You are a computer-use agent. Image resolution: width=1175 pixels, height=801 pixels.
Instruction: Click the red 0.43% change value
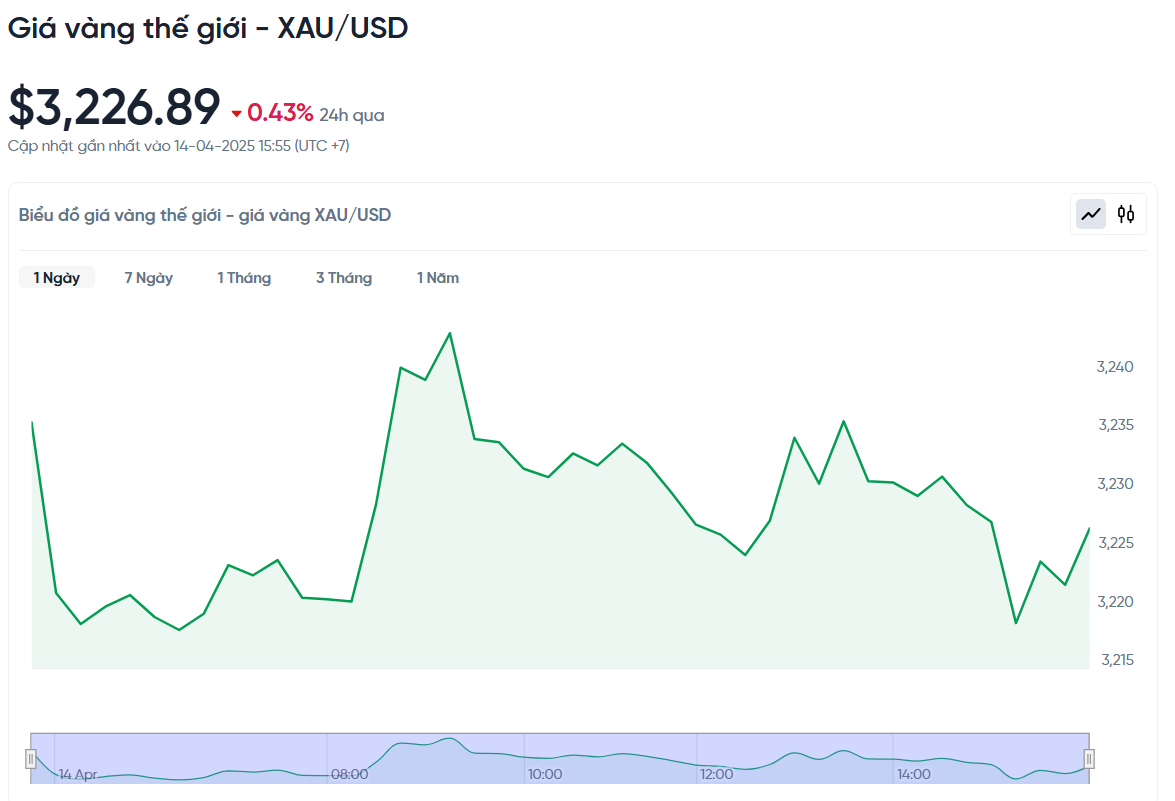click(280, 112)
